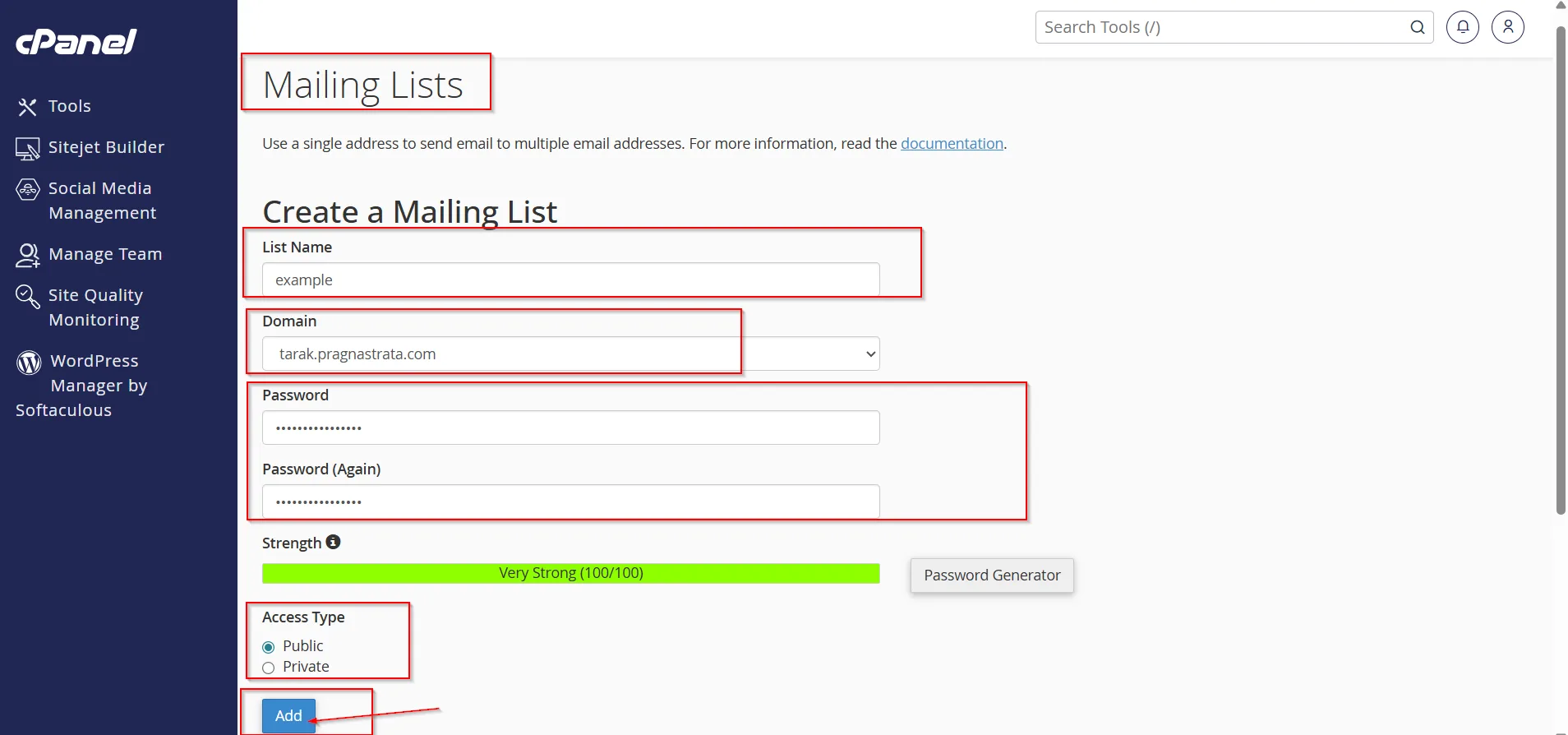Click the Password (Again) input field
This screenshot has height=735, width=1568.
[570, 502]
